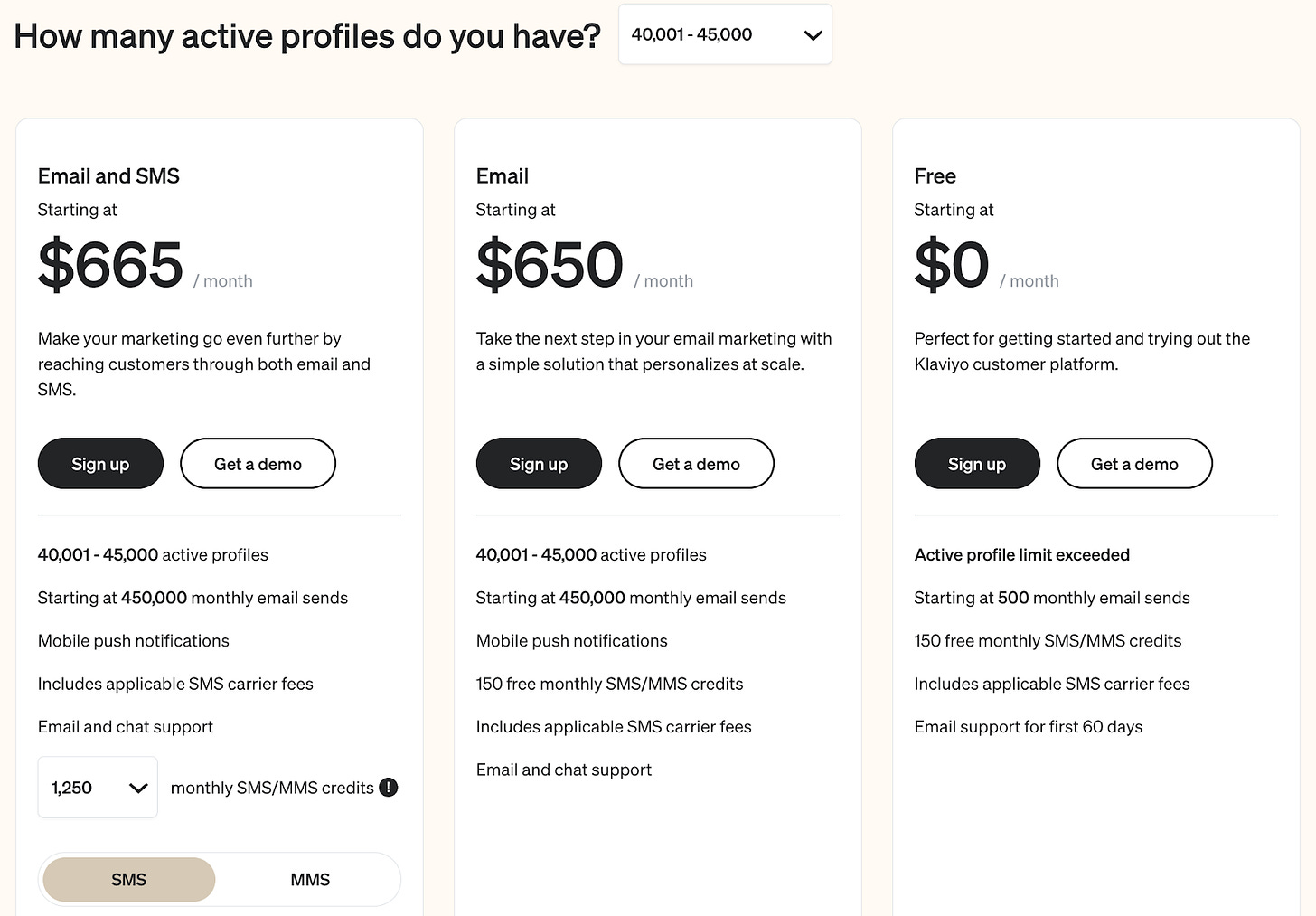Expand the 1,250 monthly credits dropdown
Viewport: 1316px width, 916px height.
click(98, 788)
